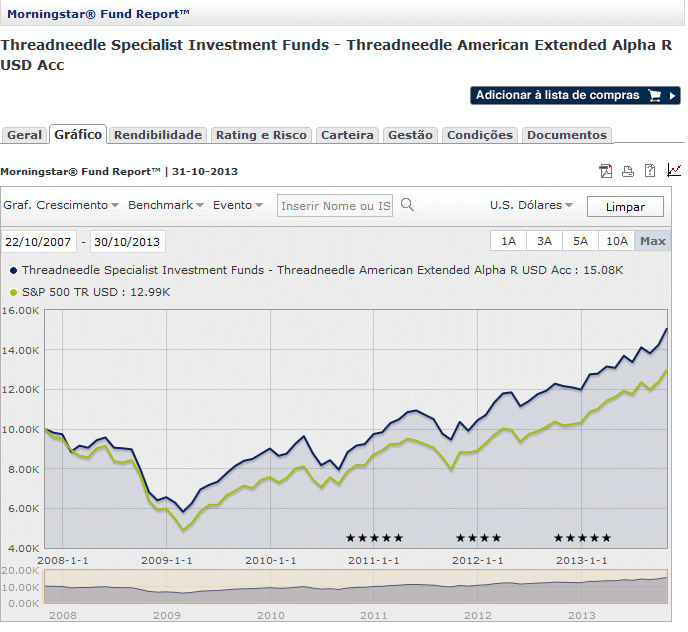Screen dimensions: 688x632
Task: Select the 3A time range
Action: tap(544, 241)
